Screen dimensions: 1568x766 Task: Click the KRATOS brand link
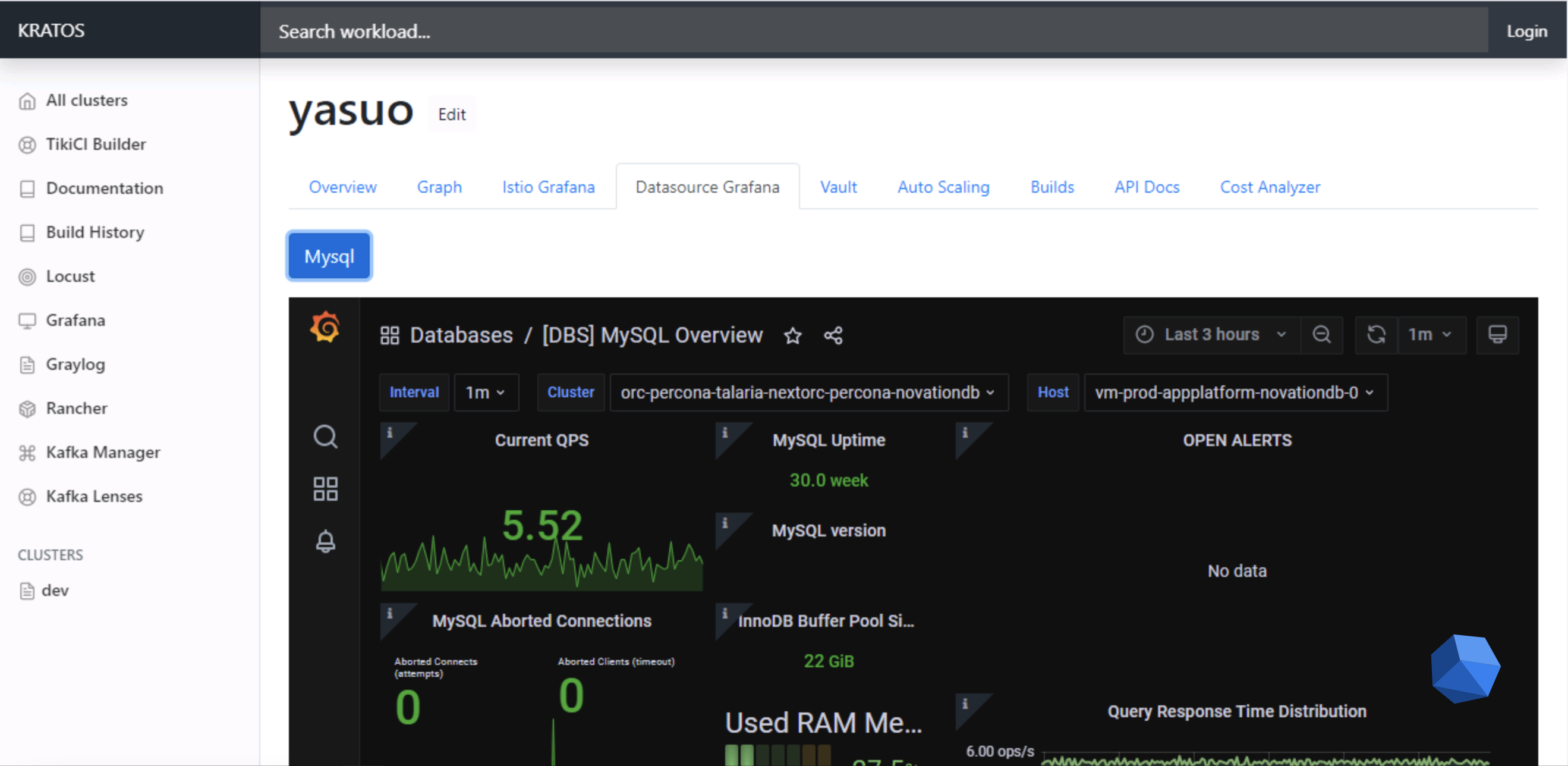coord(51,30)
